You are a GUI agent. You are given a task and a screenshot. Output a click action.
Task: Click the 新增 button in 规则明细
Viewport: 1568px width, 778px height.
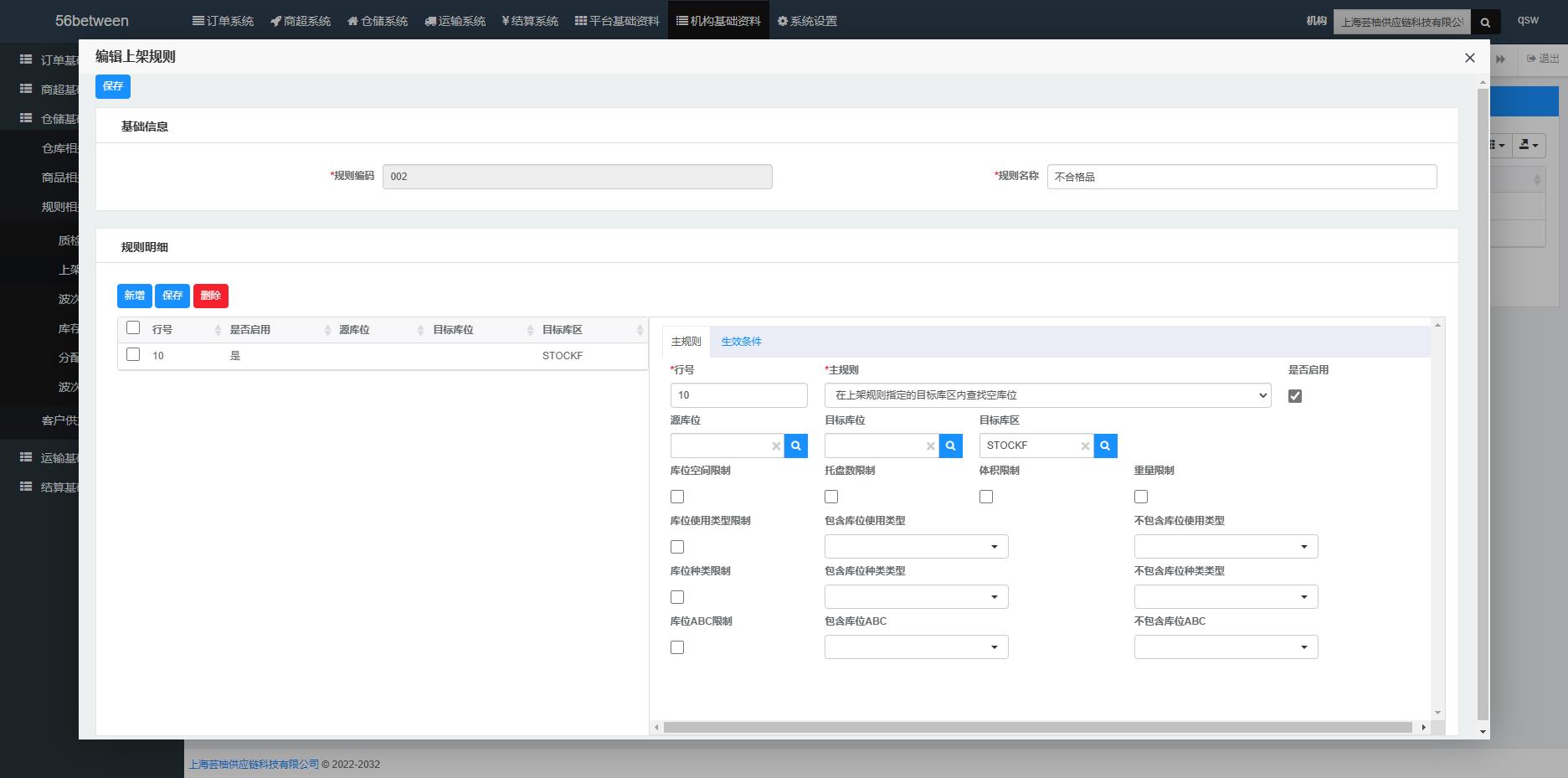[x=135, y=296]
